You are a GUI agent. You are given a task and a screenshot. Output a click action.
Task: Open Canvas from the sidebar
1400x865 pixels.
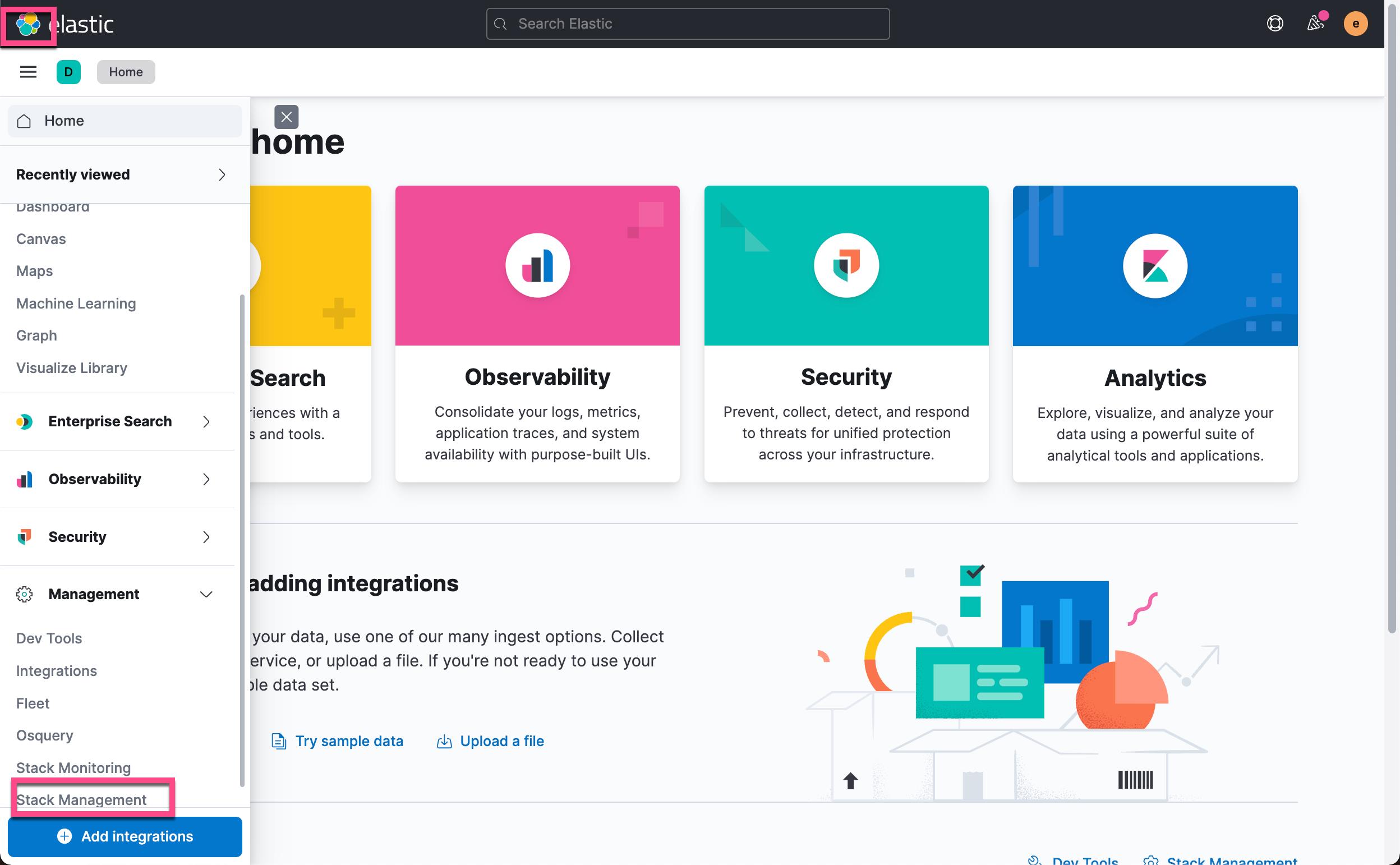click(40, 239)
